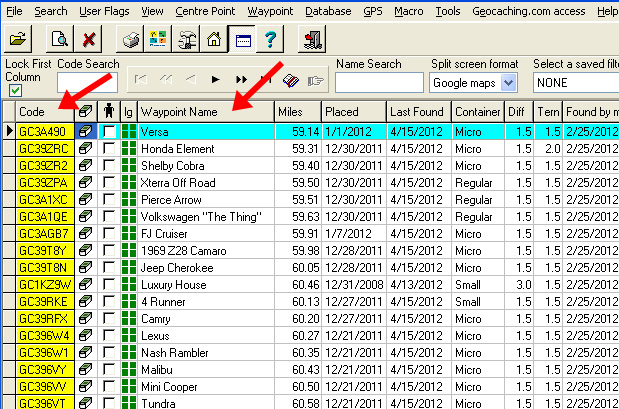
Task: Select the row selector beside GC3A490
Action: 9,131
